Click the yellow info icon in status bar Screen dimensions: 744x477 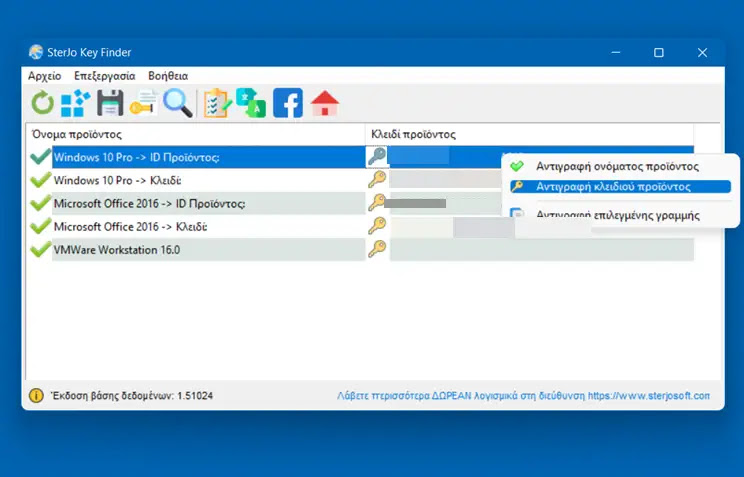tap(36, 395)
